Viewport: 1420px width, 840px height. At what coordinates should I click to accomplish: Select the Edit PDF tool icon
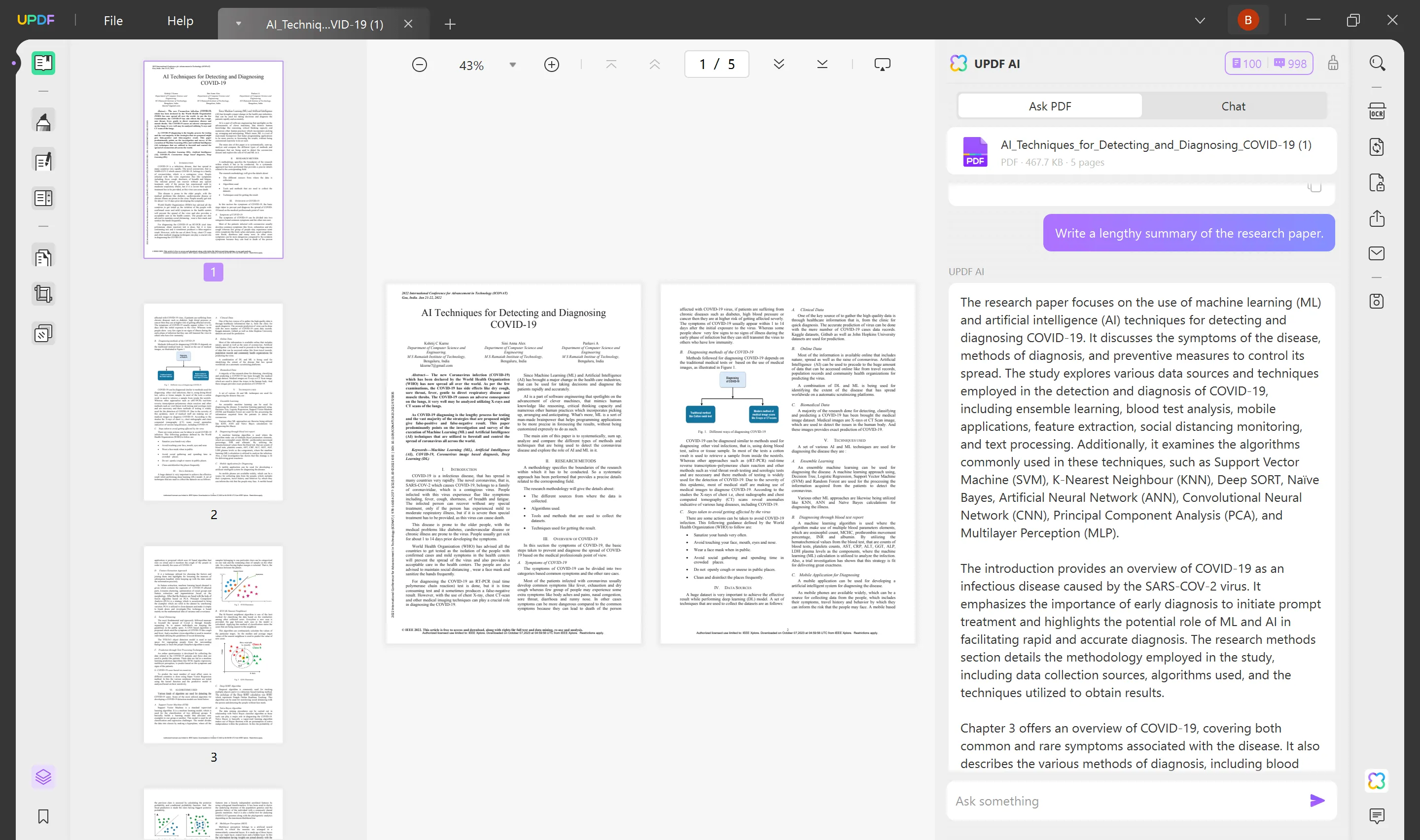pos(43,161)
